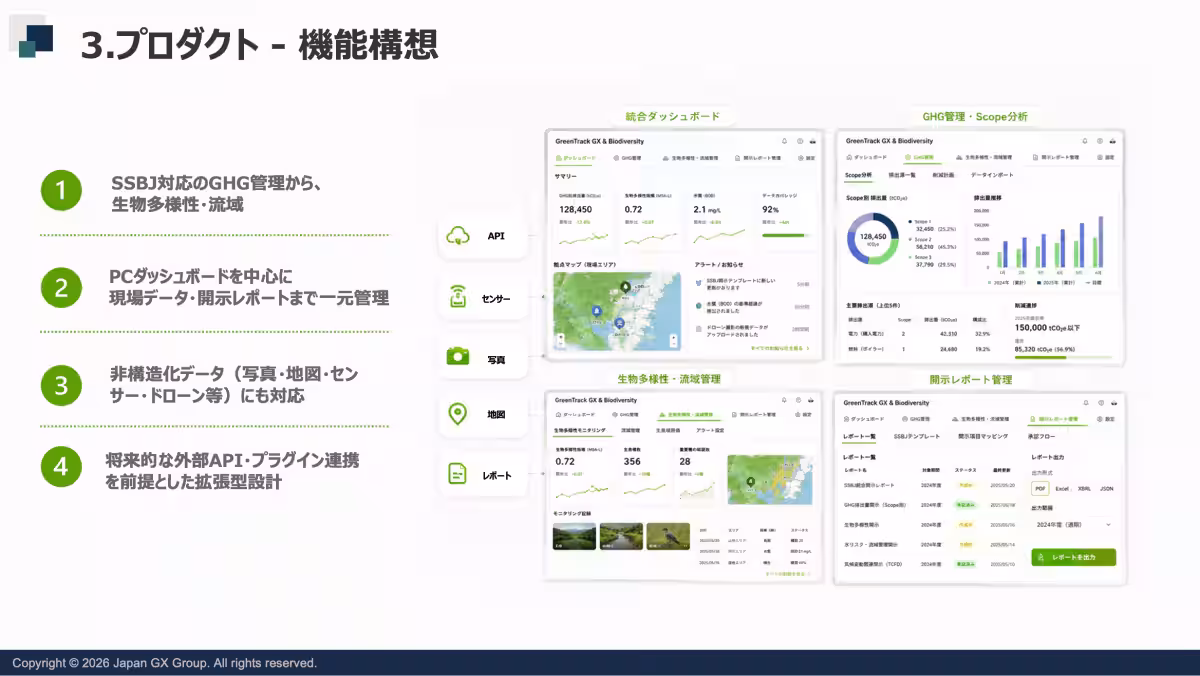Open the river photo in モニタリング記録

[621, 537]
